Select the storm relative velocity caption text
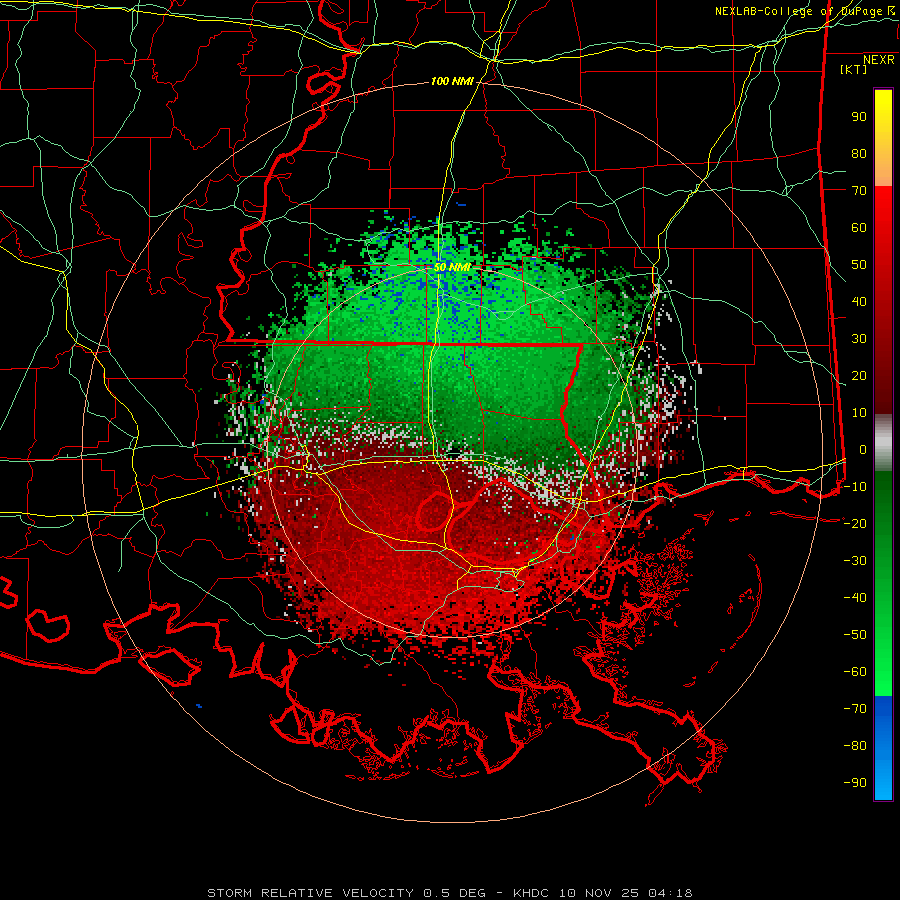900x900 pixels. (x=450, y=893)
